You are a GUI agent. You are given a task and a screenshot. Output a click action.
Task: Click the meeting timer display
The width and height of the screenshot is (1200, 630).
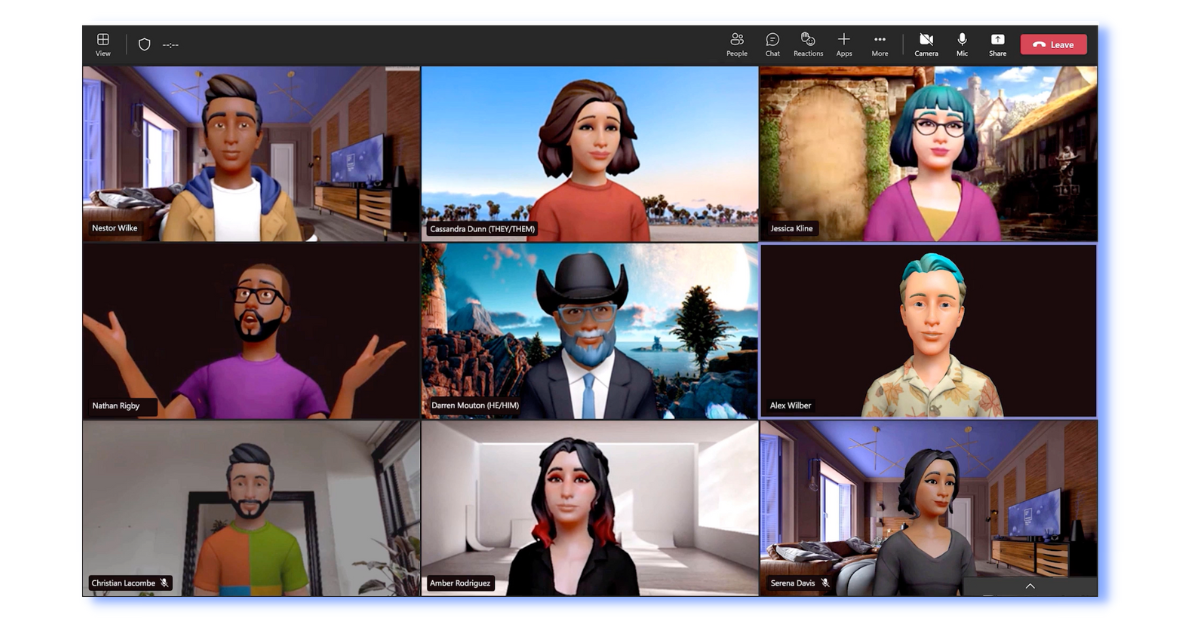172,42
